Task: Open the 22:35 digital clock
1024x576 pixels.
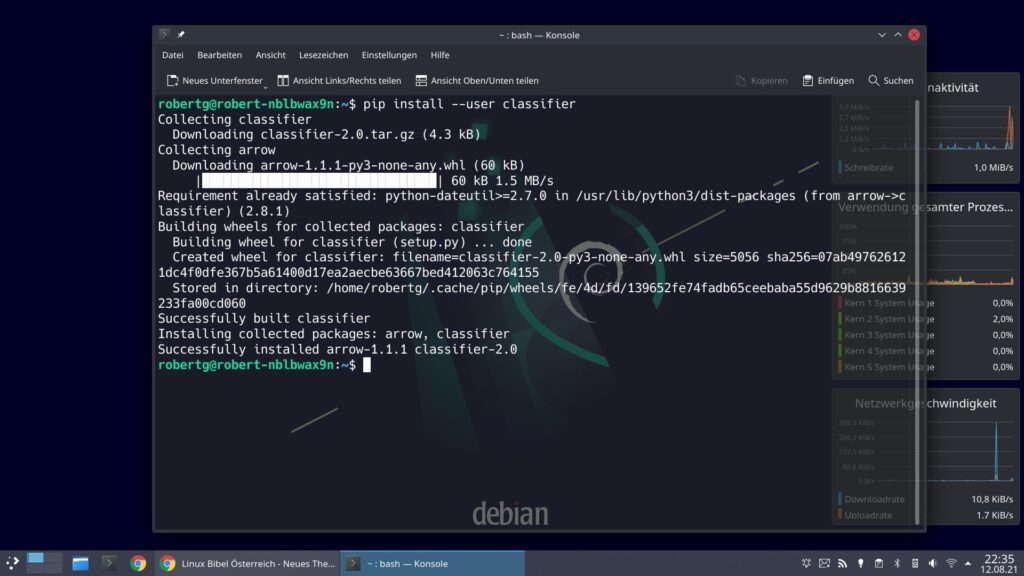Action: 999,563
